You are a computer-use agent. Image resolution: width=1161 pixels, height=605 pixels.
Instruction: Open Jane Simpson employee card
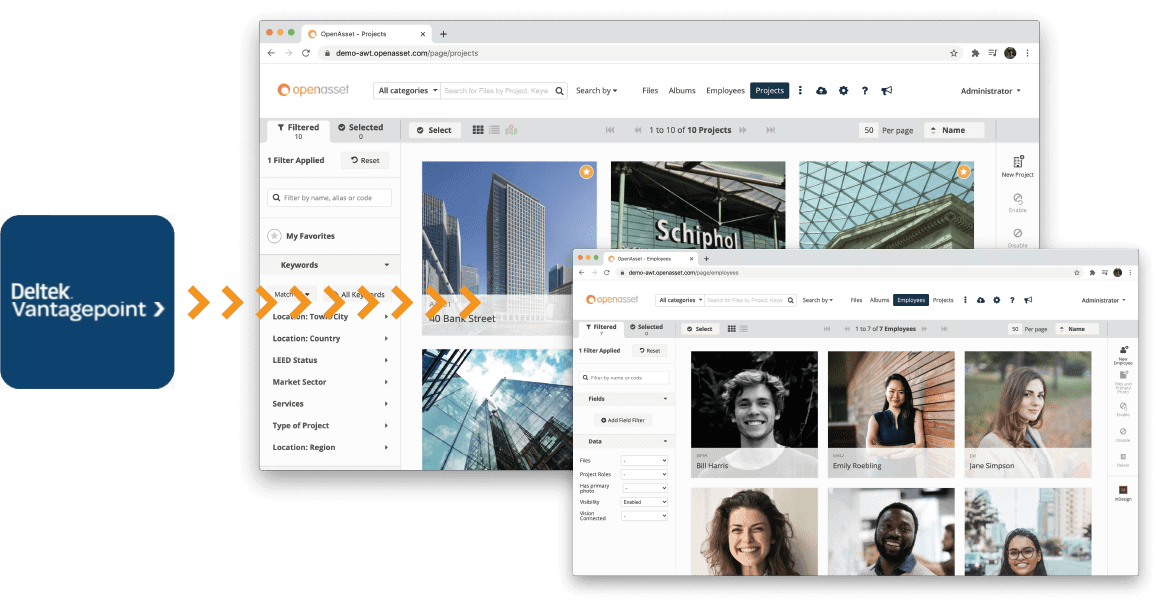click(x=1028, y=413)
